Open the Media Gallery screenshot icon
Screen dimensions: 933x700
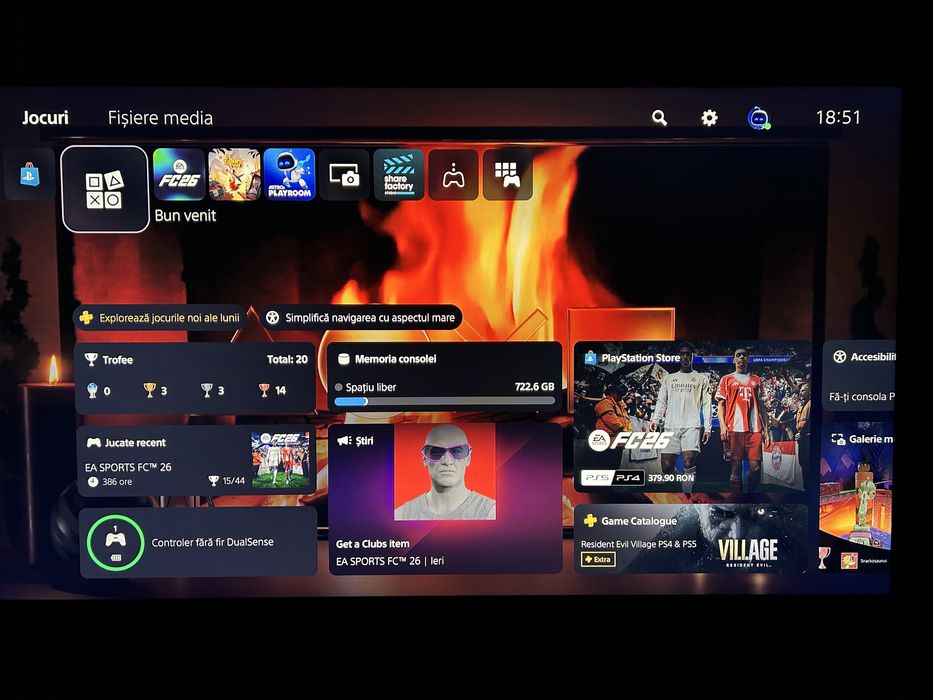(345, 174)
